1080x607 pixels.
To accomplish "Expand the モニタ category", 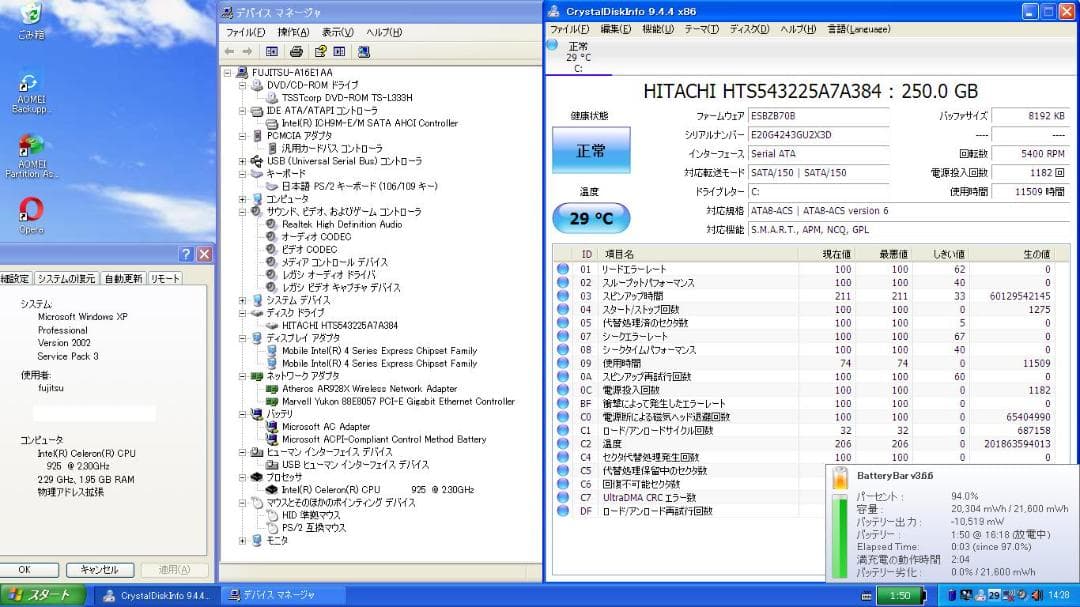I will click(242, 541).
